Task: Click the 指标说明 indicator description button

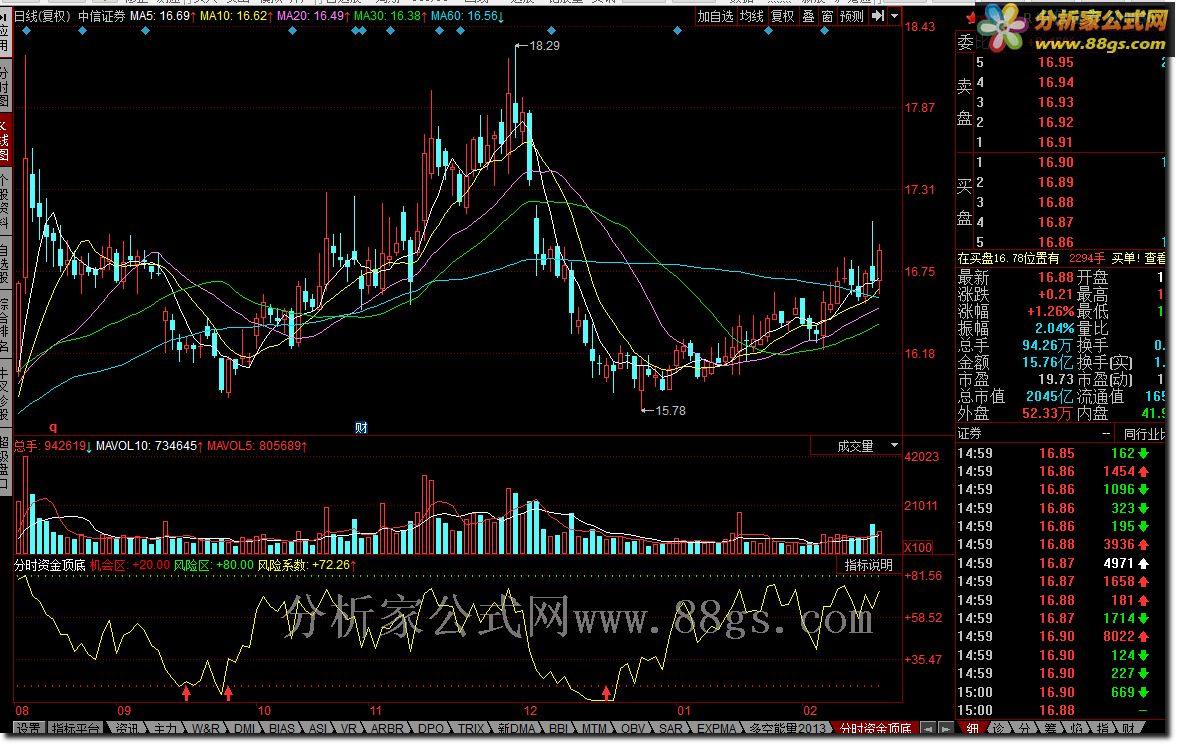Action: click(x=868, y=565)
